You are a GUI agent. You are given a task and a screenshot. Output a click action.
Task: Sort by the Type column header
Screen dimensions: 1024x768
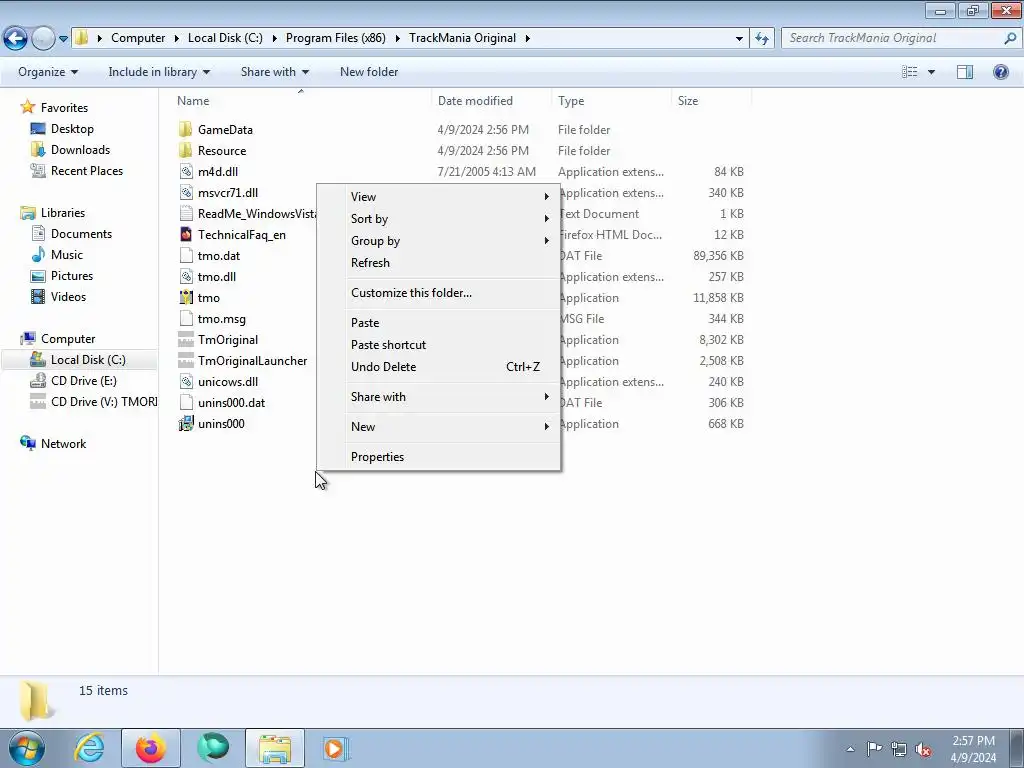tap(571, 101)
